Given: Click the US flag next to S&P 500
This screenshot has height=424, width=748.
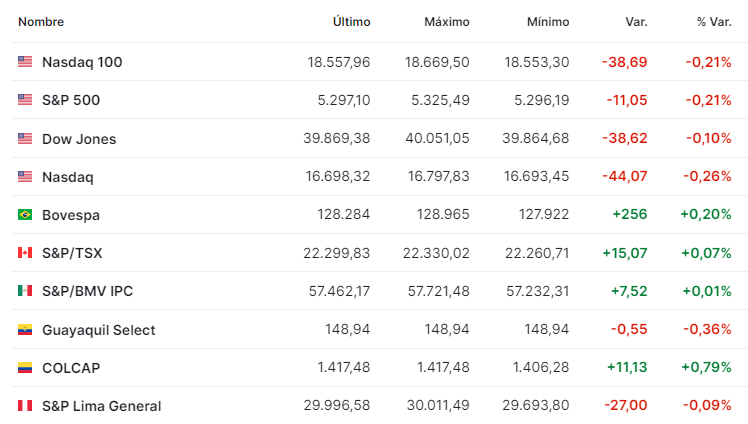Looking at the screenshot, I should pos(25,100).
